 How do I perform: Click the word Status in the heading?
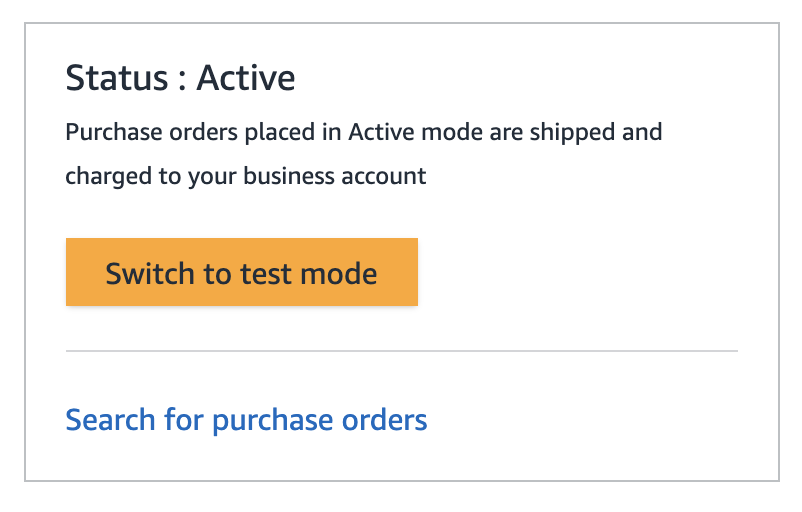point(117,78)
